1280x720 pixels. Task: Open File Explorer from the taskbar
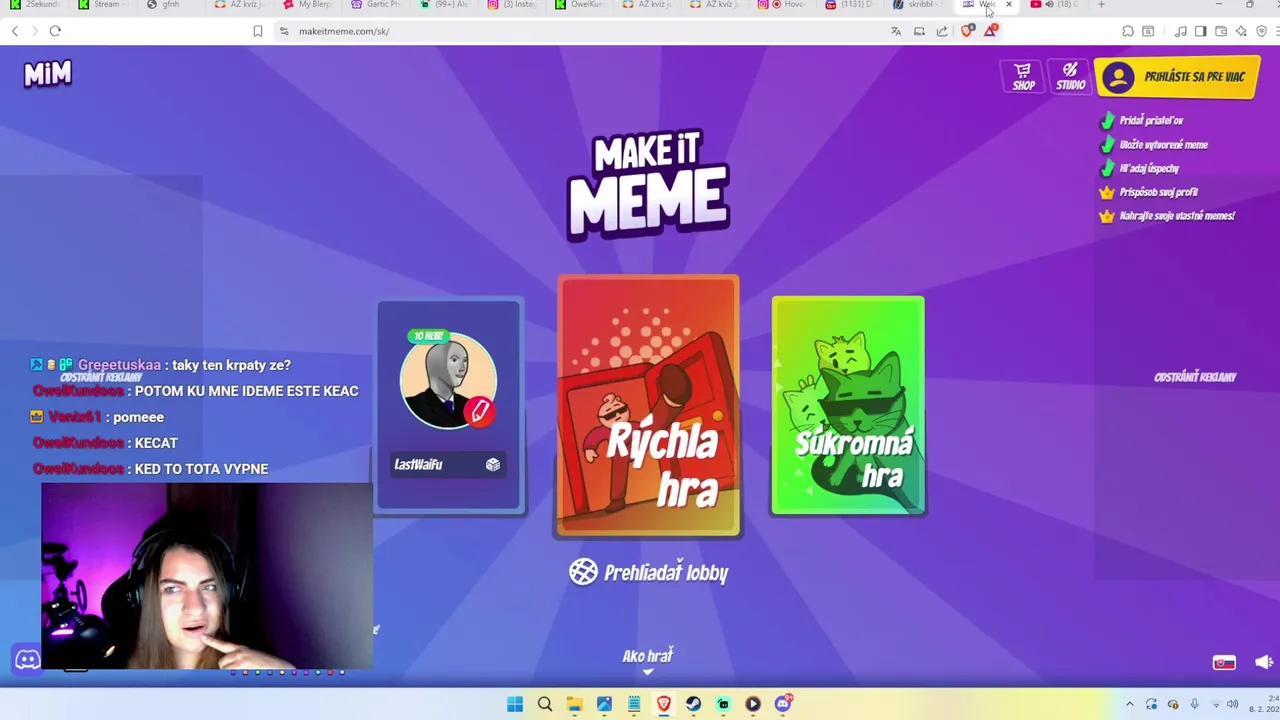(574, 704)
